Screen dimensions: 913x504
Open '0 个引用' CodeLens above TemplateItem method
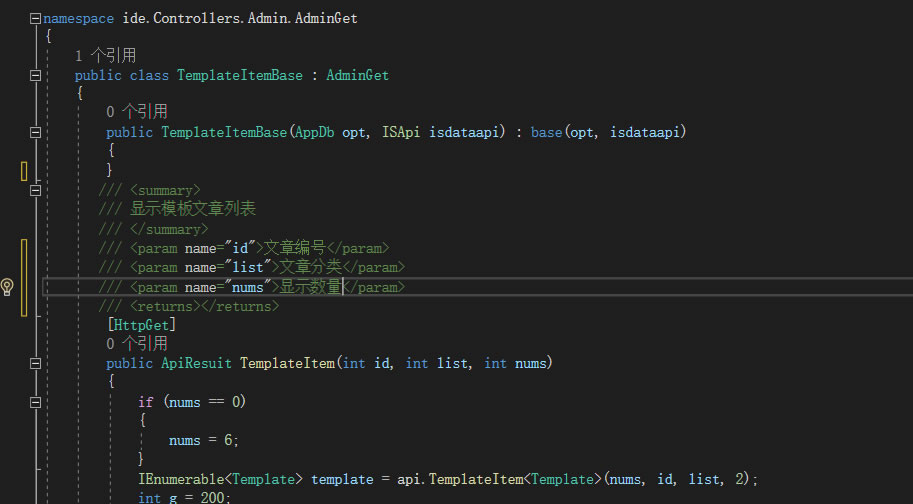click(137, 344)
